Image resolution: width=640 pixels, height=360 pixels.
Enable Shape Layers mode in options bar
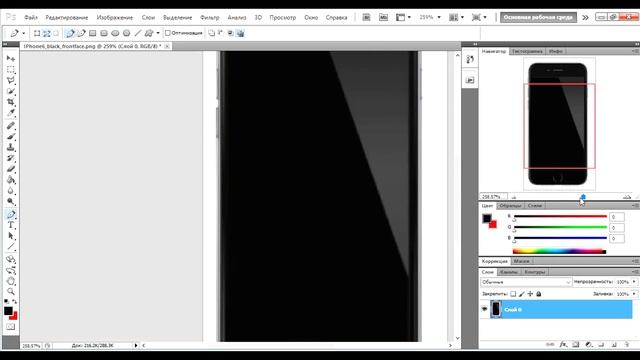pyautogui.click(x=37, y=33)
